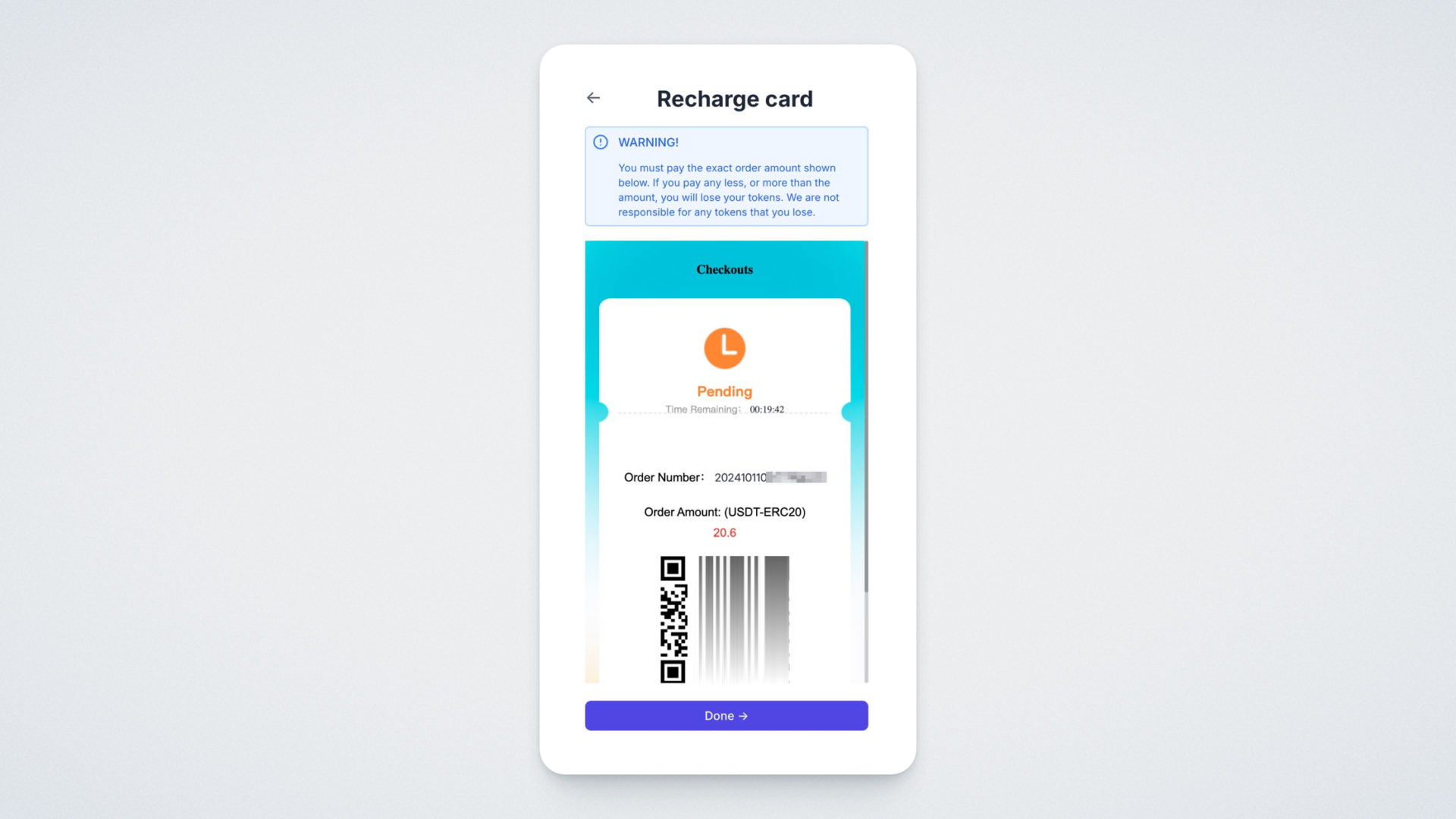This screenshot has height=819, width=1456.
Task: Click the Order Amount (USDT-ERC20) label
Action: (724, 512)
